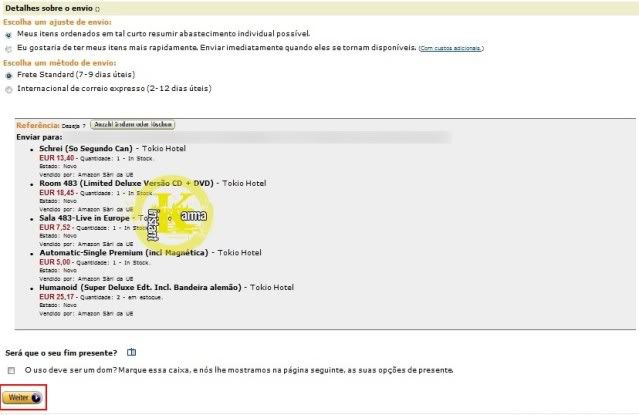Click the Weiter button to continue
This screenshot has height=415, width=639.
tap(22, 397)
